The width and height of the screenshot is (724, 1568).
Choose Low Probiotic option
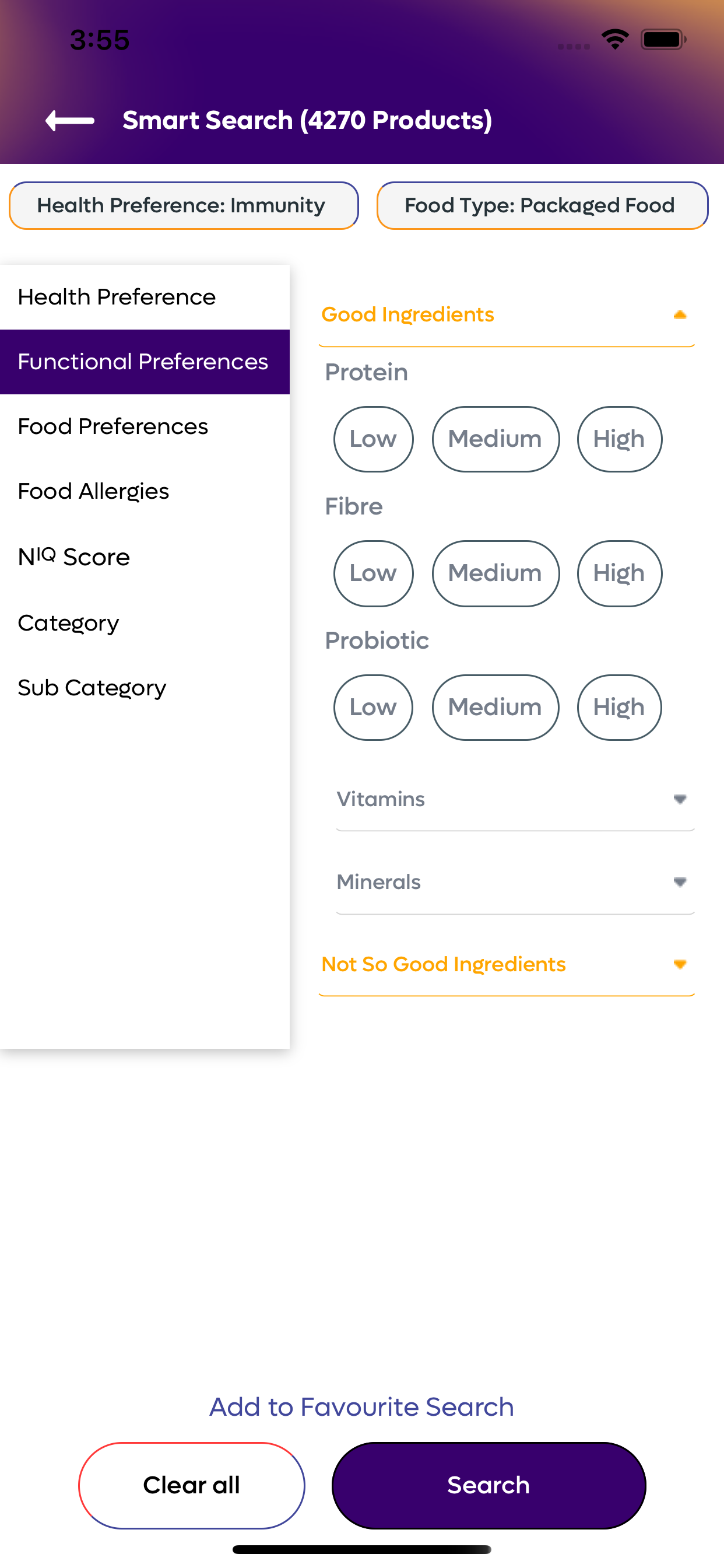click(x=373, y=708)
